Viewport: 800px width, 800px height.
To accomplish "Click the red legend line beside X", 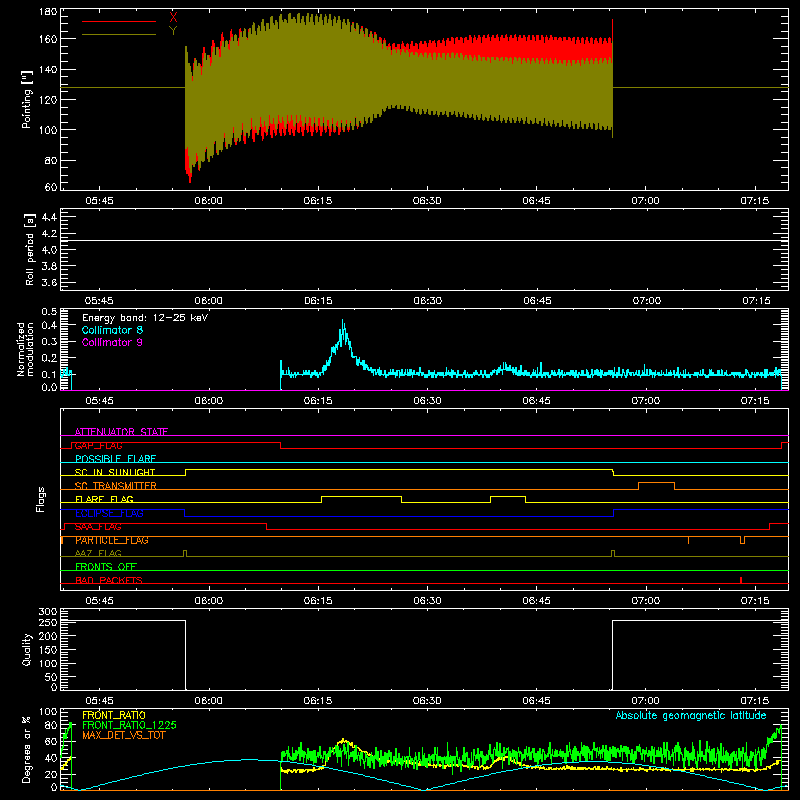I will point(119,21).
